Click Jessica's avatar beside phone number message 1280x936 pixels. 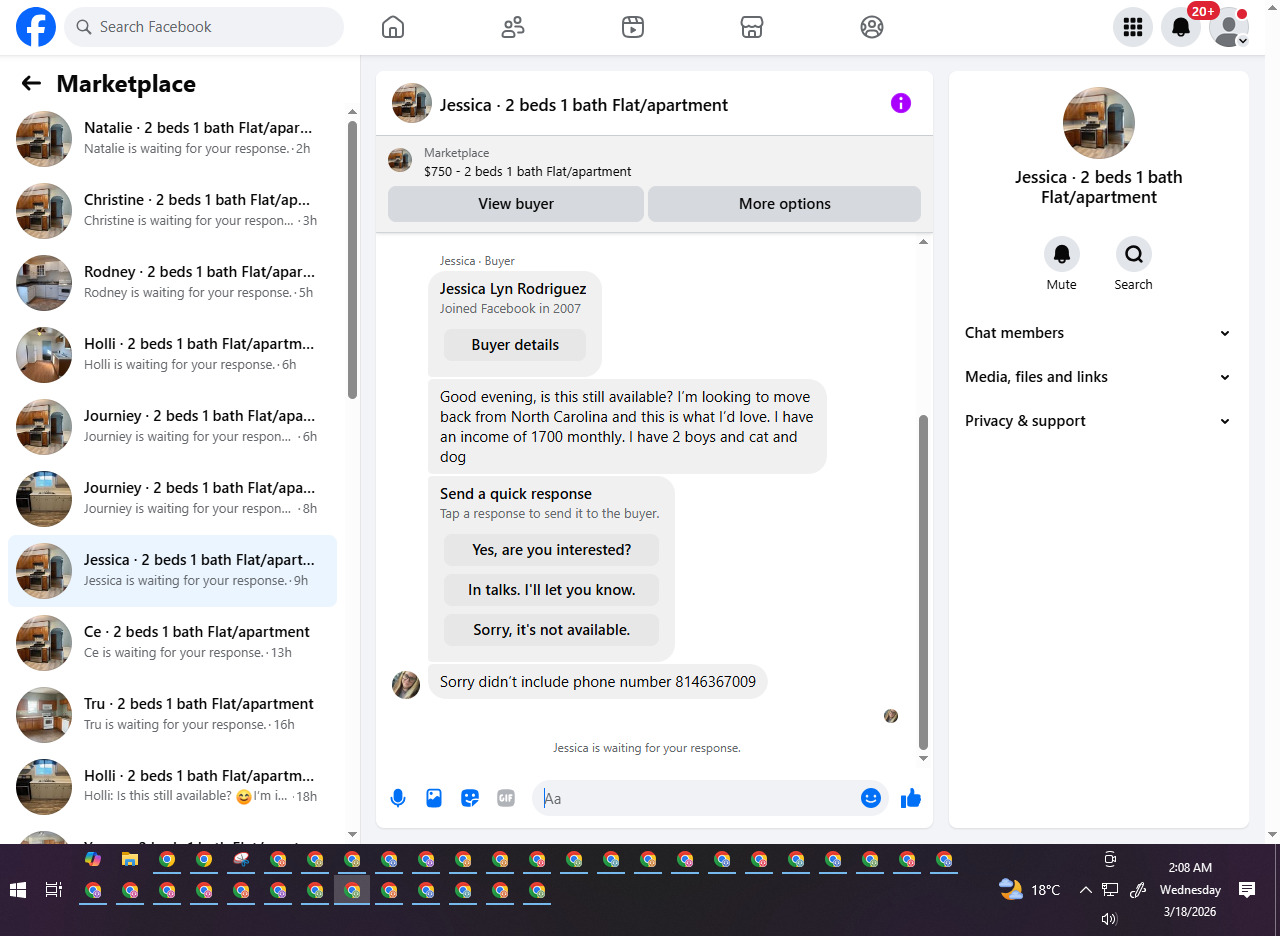pyautogui.click(x=406, y=684)
